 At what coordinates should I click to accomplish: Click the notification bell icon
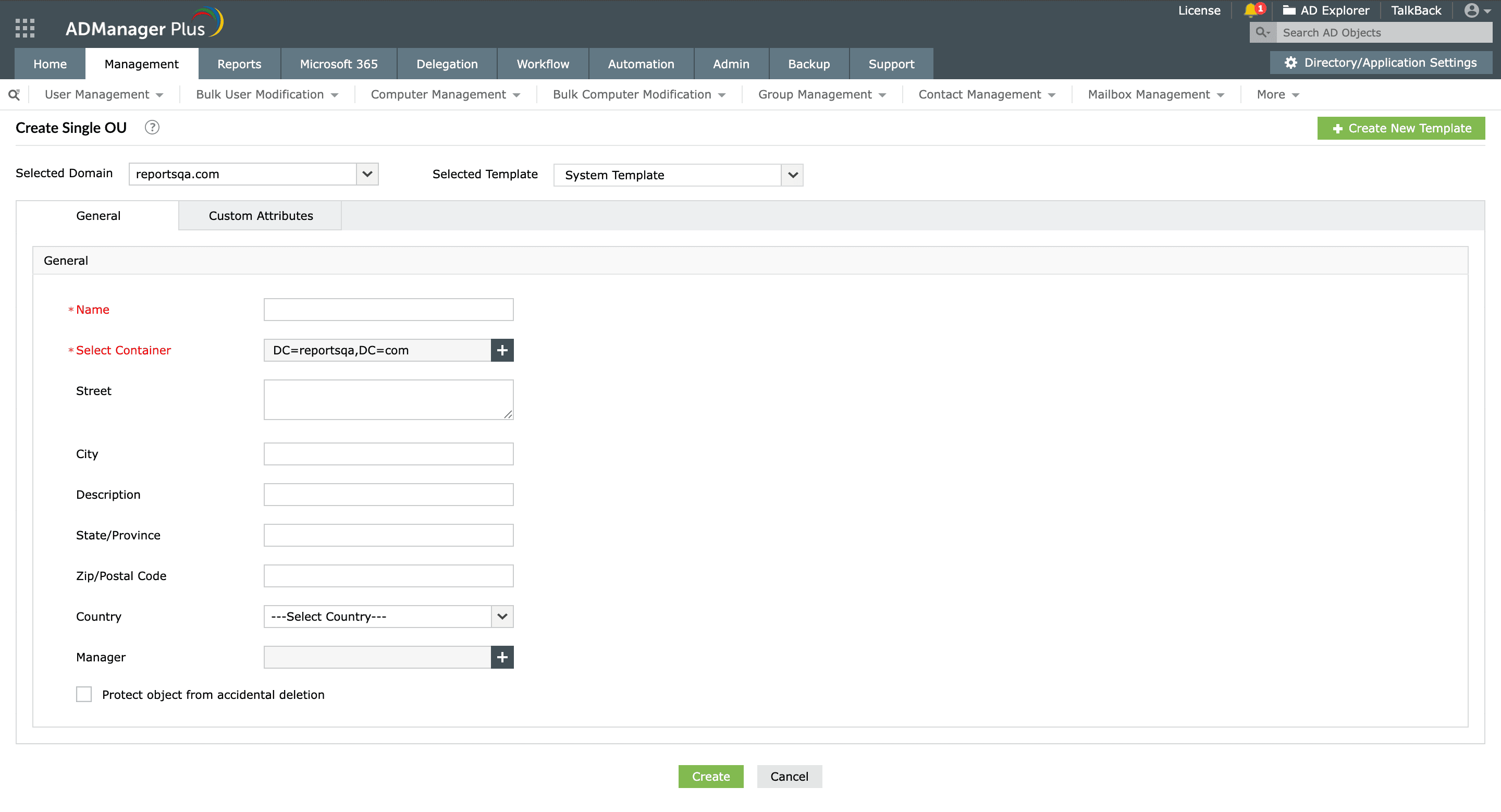1250,10
